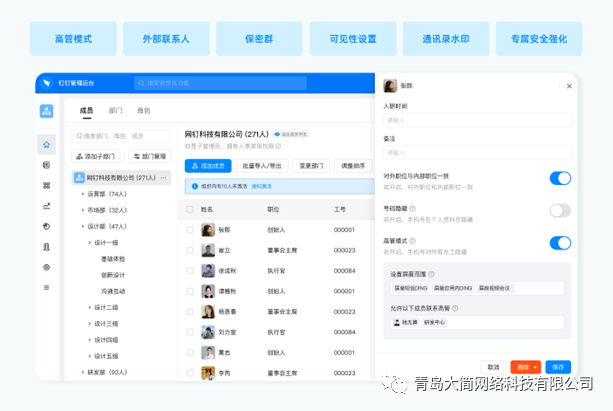Click 张熙's avatar in the member table

[x=208, y=230]
